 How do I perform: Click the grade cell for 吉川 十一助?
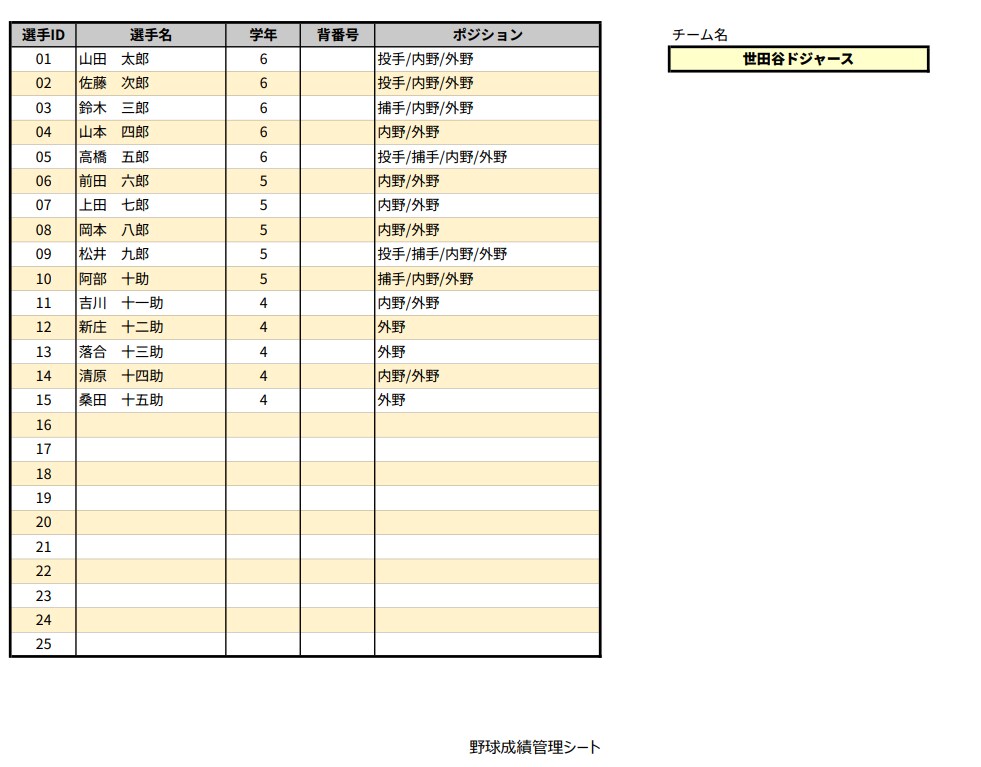(x=263, y=303)
